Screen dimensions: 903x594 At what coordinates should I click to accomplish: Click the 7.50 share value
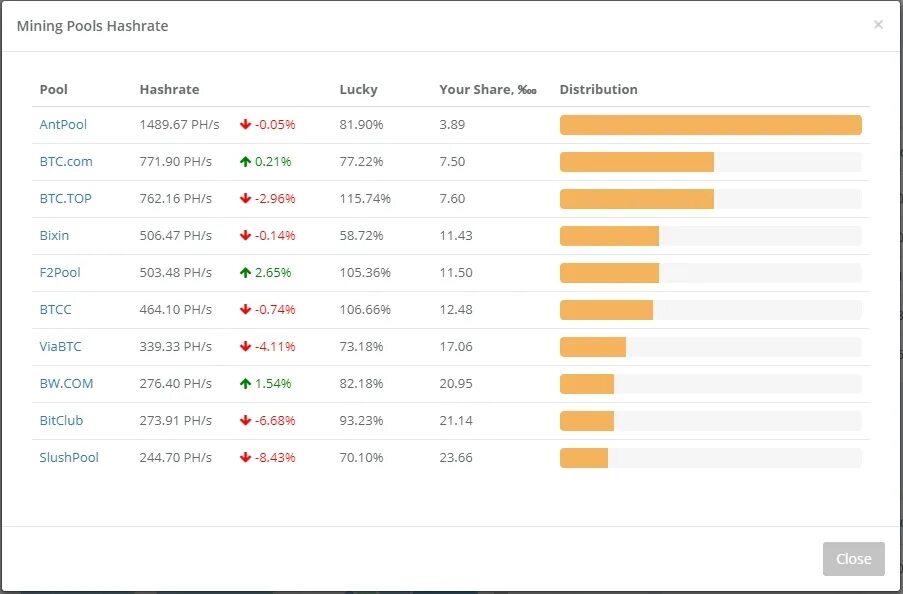(452, 161)
